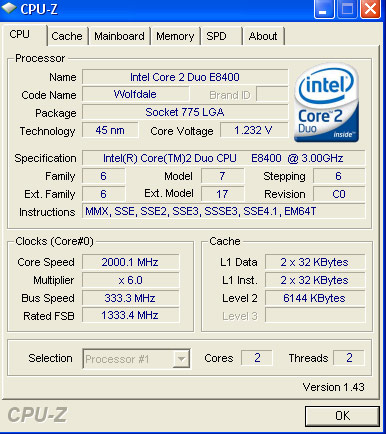
Task: Click the Level 2 cache value field
Action: (315, 298)
